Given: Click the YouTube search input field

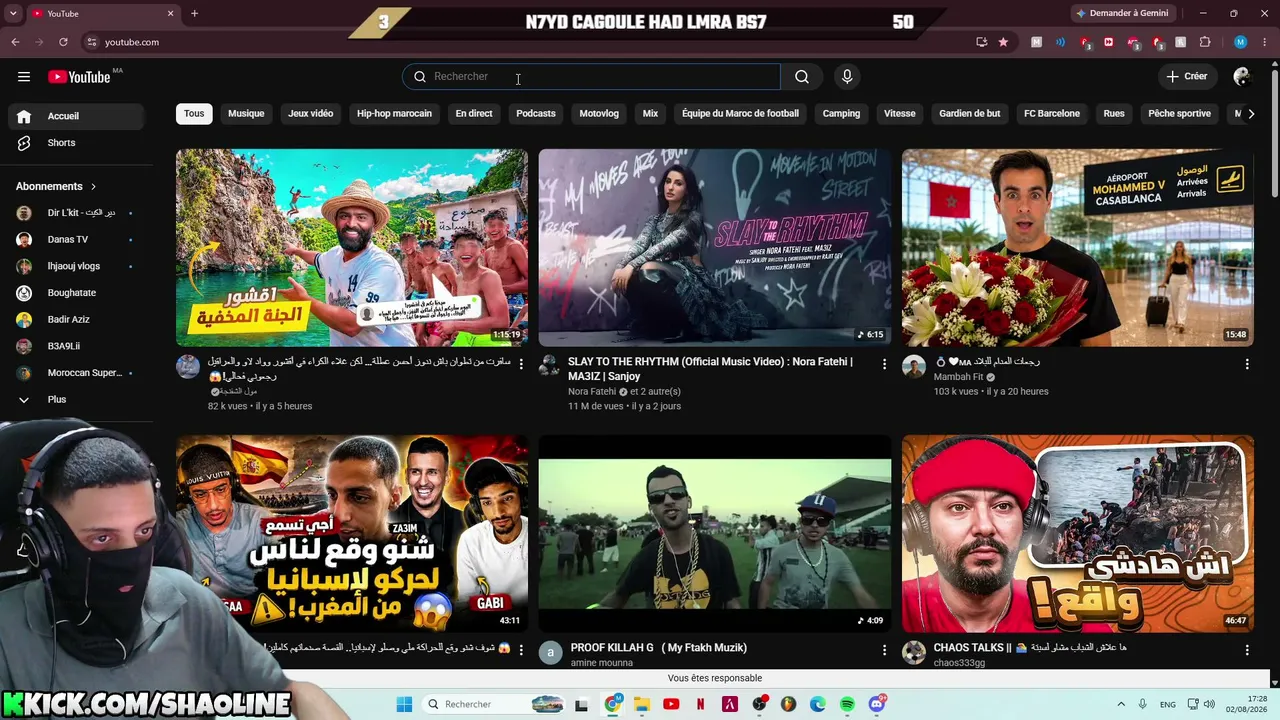Looking at the screenshot, I should tap(591, 77).
